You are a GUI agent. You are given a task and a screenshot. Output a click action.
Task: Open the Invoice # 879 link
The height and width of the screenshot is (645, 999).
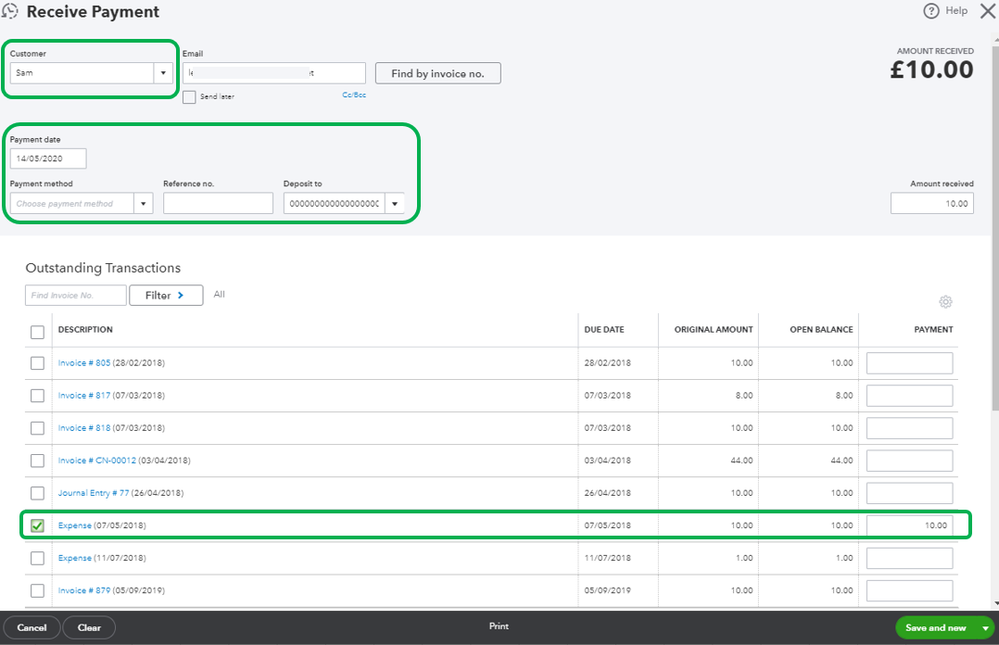(84, 590)
